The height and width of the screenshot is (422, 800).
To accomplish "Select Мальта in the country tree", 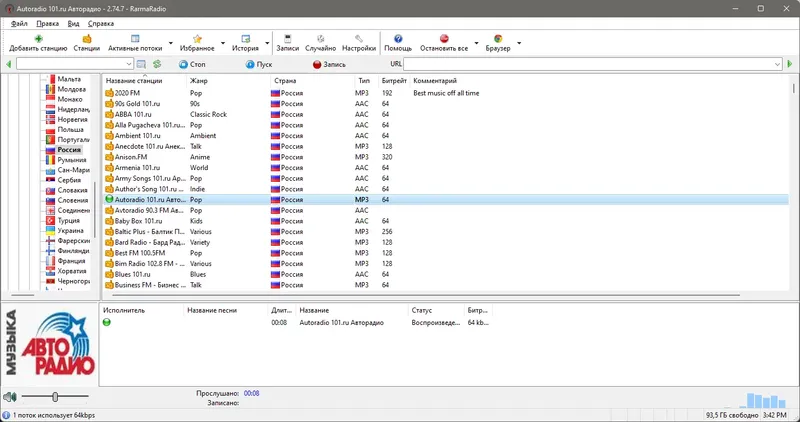I will tap(69, 79).
